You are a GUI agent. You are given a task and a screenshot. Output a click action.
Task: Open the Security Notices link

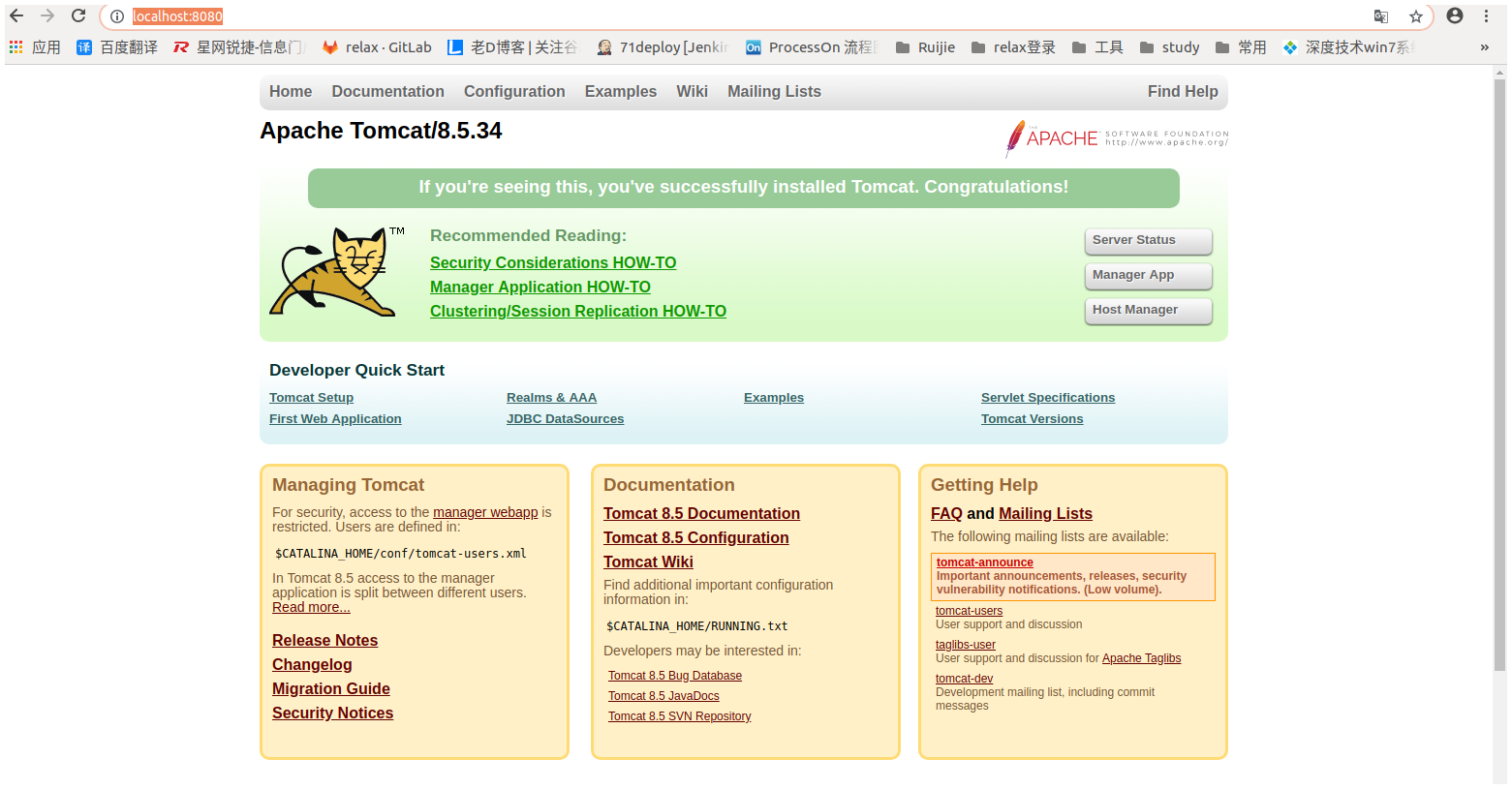(332, 713)
